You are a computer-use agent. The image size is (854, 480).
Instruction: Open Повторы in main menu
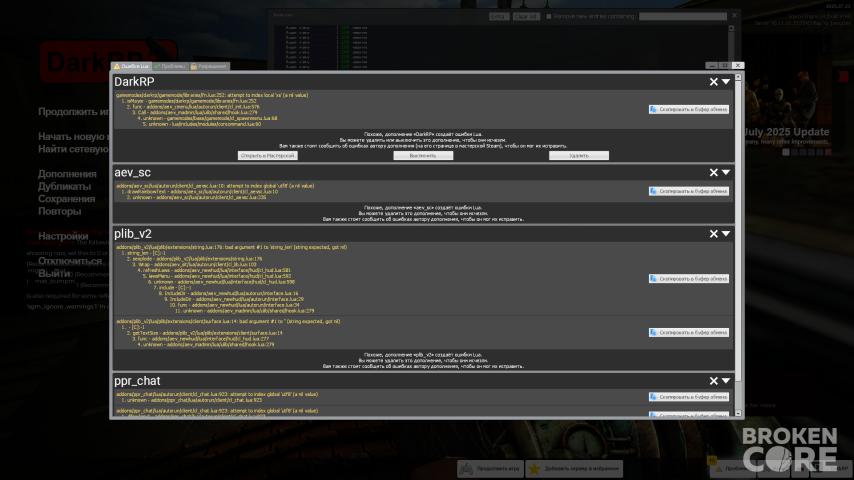click(59, 211)
